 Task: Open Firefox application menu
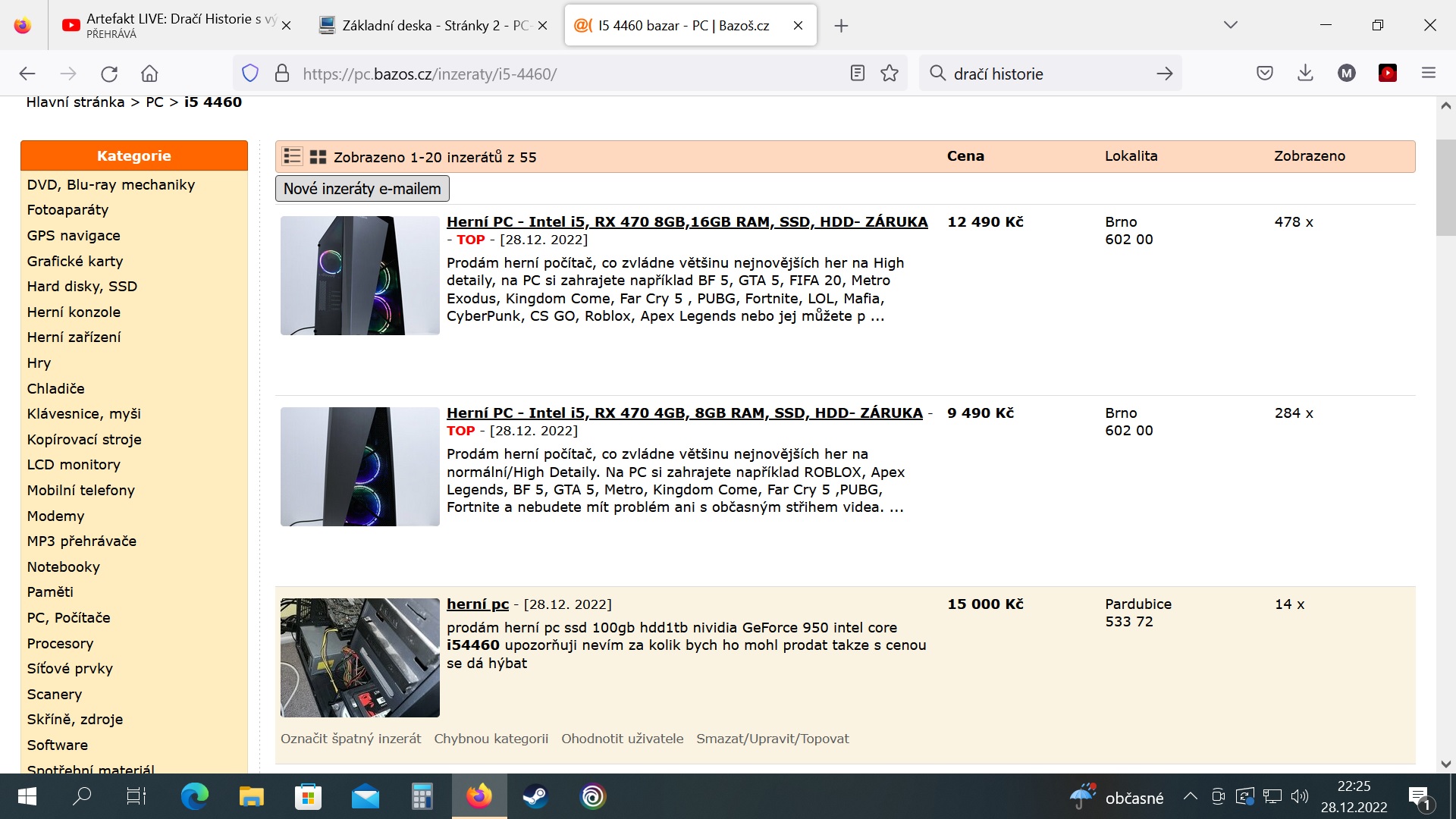[1429, 74]
